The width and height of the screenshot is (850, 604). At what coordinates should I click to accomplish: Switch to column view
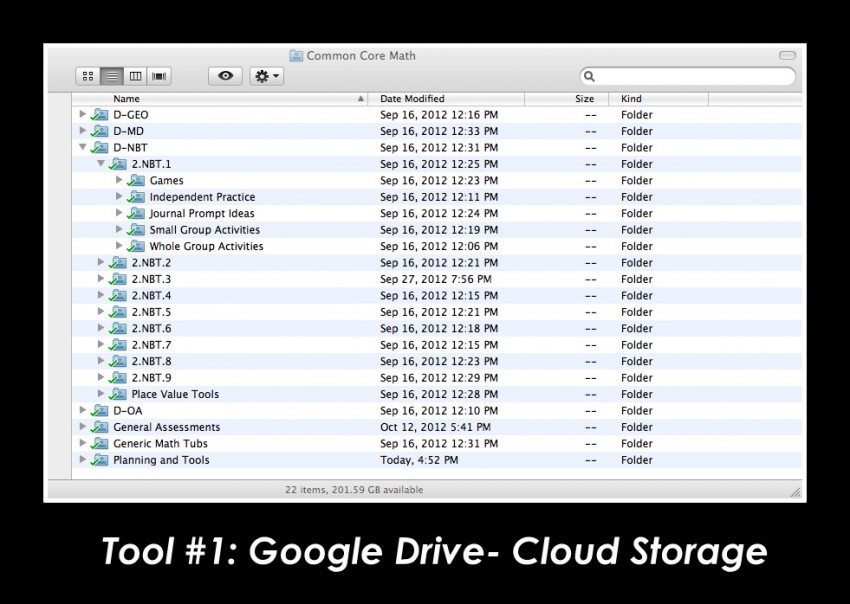pos(136,76)
